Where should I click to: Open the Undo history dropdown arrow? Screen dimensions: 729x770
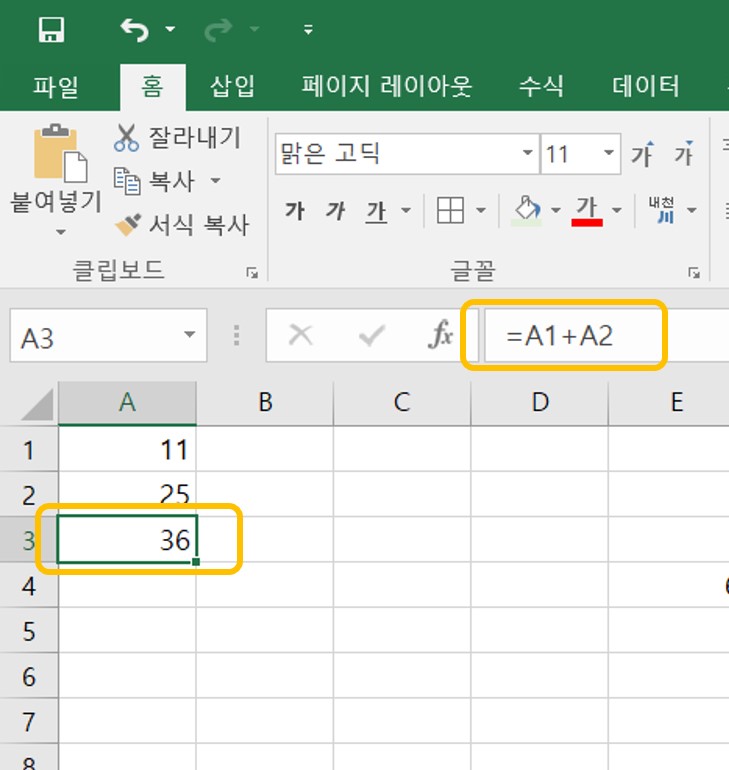pos(170,29)
